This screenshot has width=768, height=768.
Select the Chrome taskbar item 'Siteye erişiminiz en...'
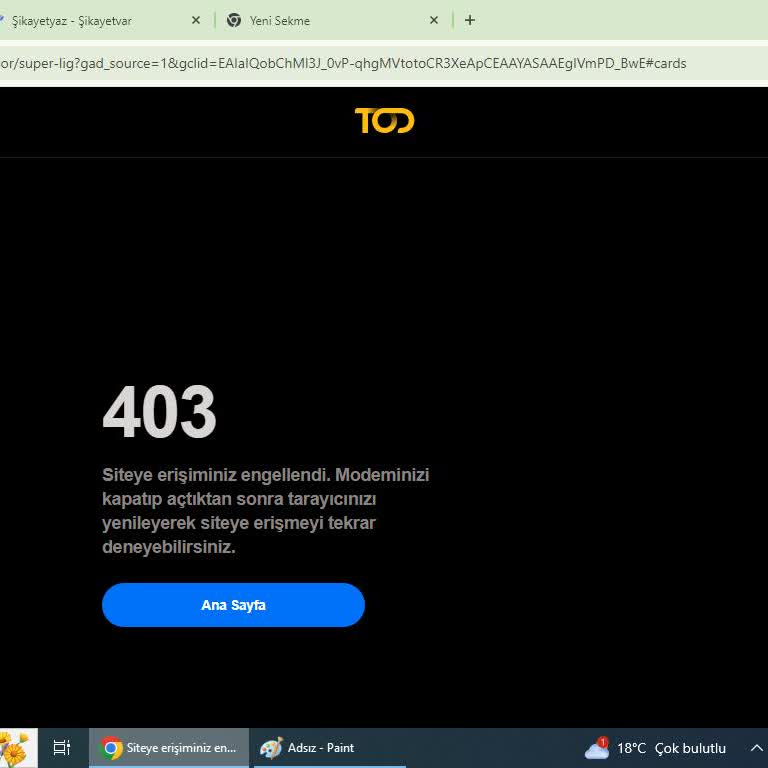[169, 748]
